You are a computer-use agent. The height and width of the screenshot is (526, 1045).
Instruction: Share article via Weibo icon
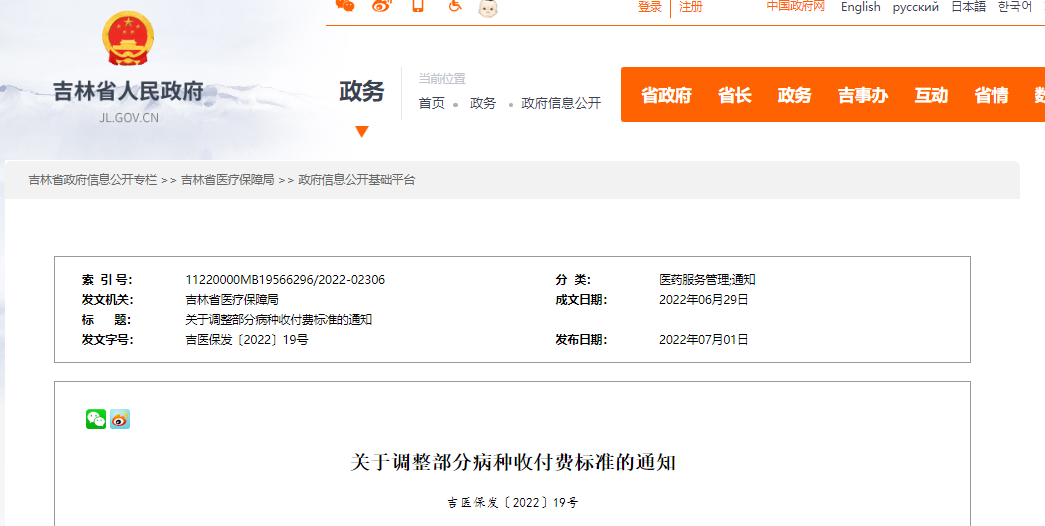pyautogui.click(x=120, y=419)
